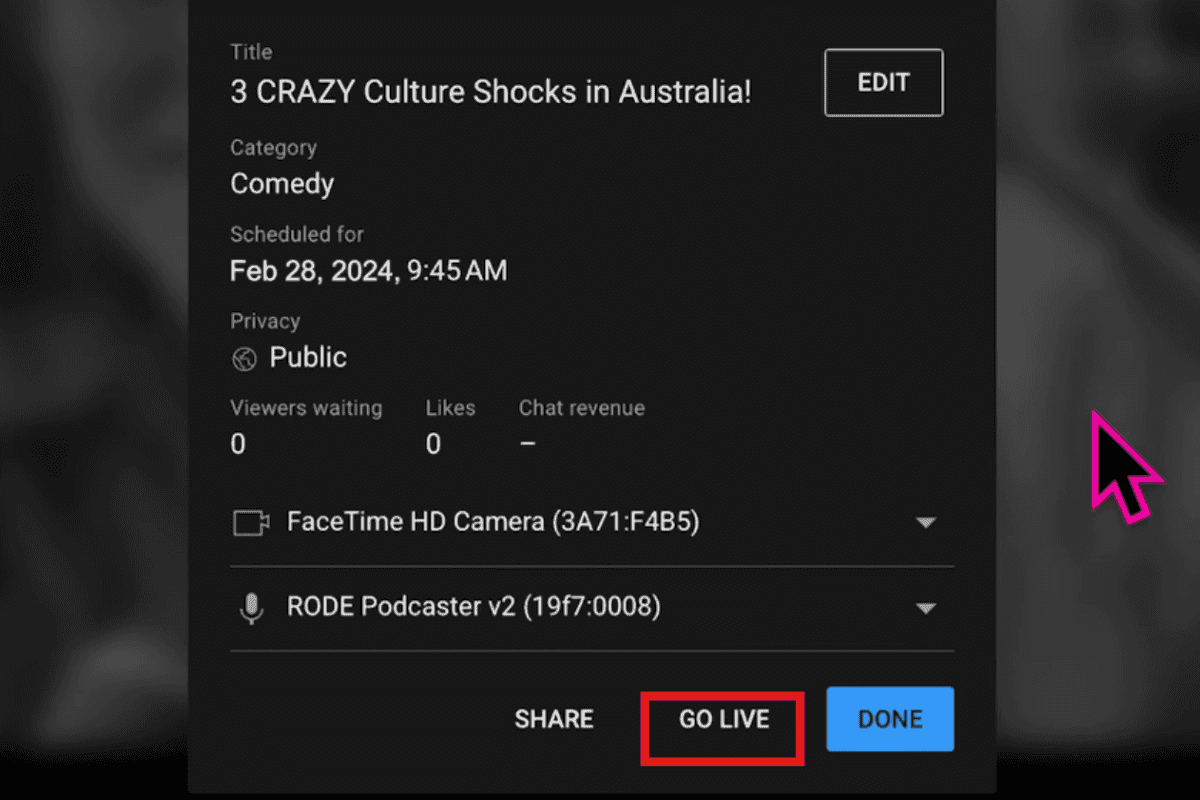Viewport: 1200px width, 800px height.
Task: Click the Privacy section heading
Action: [x=264, y=320]
